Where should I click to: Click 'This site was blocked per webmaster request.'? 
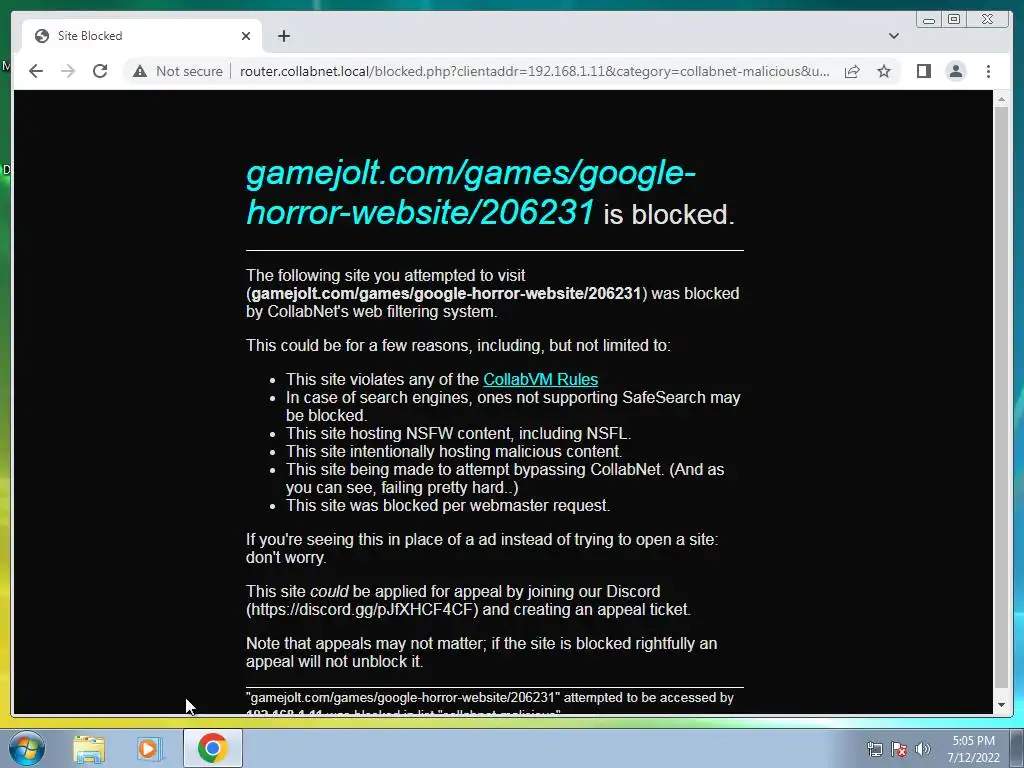448,505
